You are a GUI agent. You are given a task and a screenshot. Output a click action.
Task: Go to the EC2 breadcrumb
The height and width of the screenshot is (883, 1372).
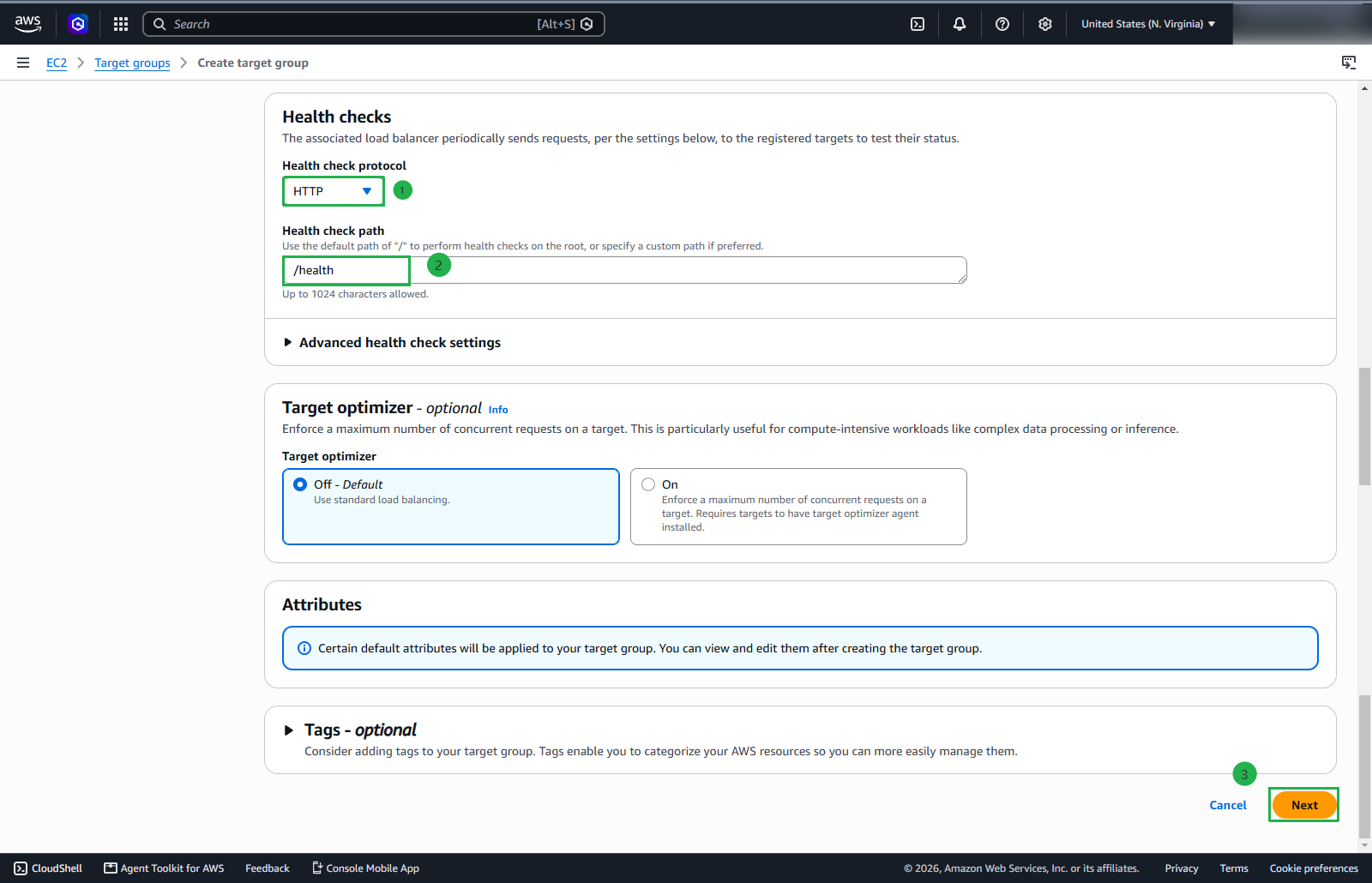click(57, 63)
